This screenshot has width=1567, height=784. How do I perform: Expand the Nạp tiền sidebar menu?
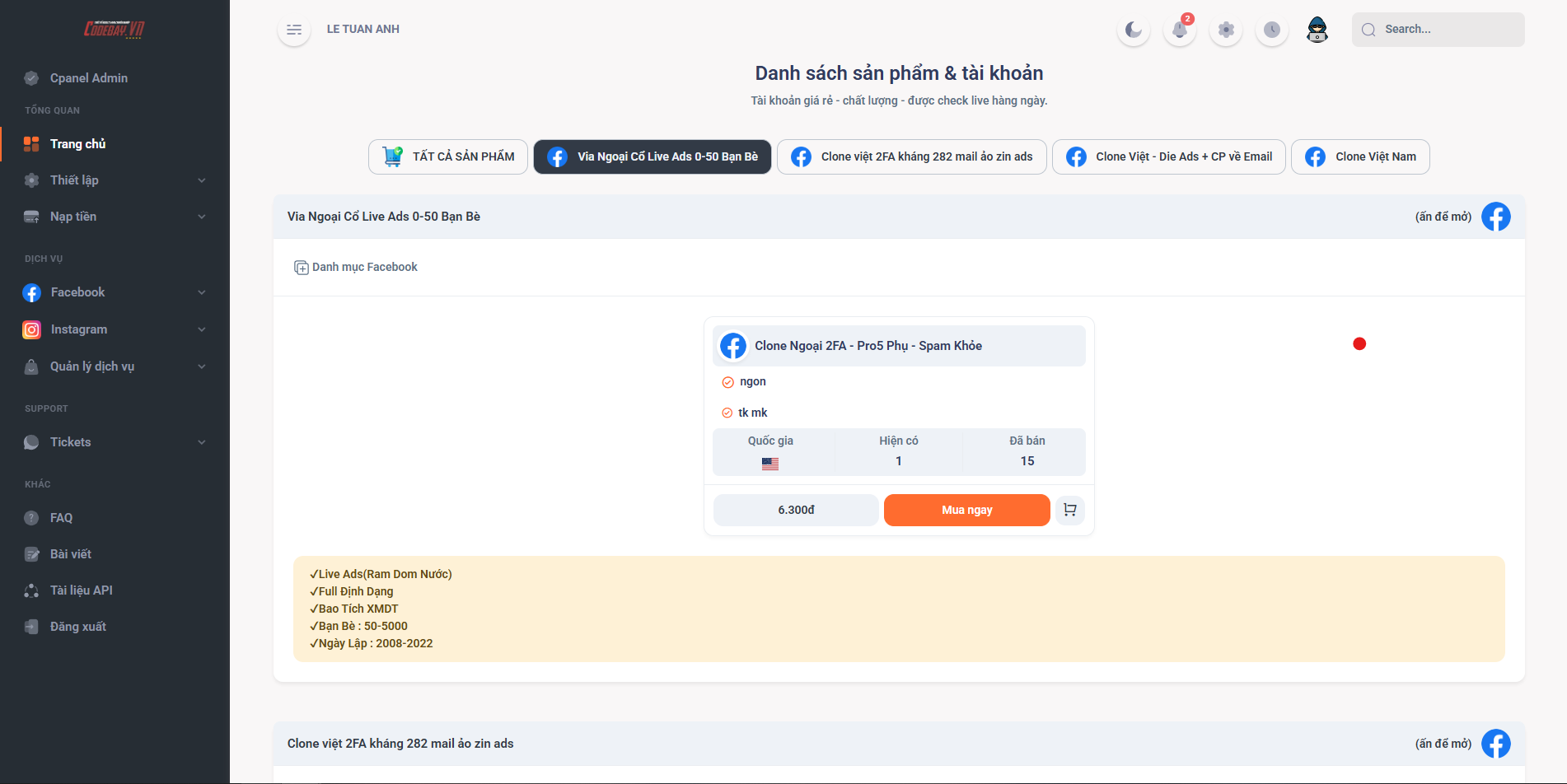[115, 217]
